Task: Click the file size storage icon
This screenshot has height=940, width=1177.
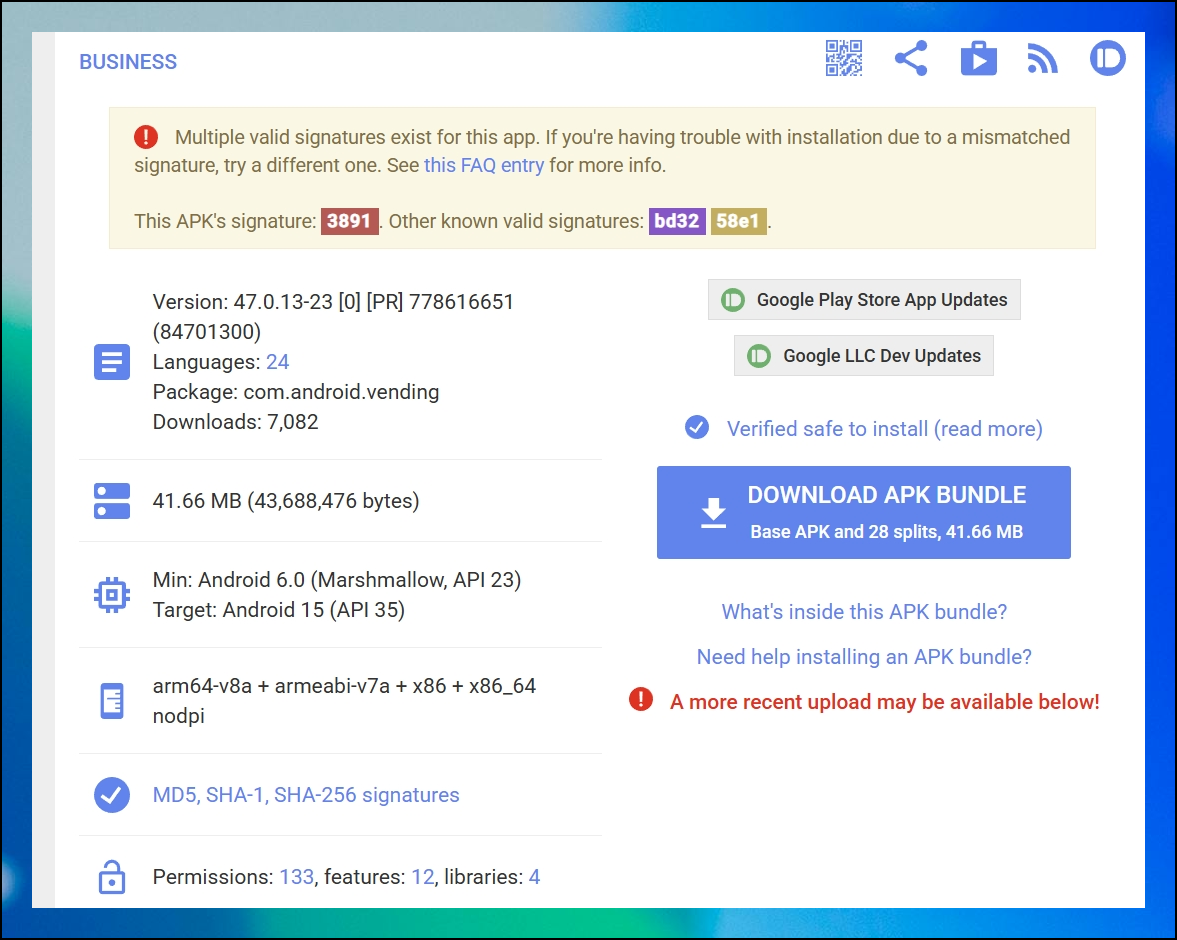Action: [x=112, y=501]
